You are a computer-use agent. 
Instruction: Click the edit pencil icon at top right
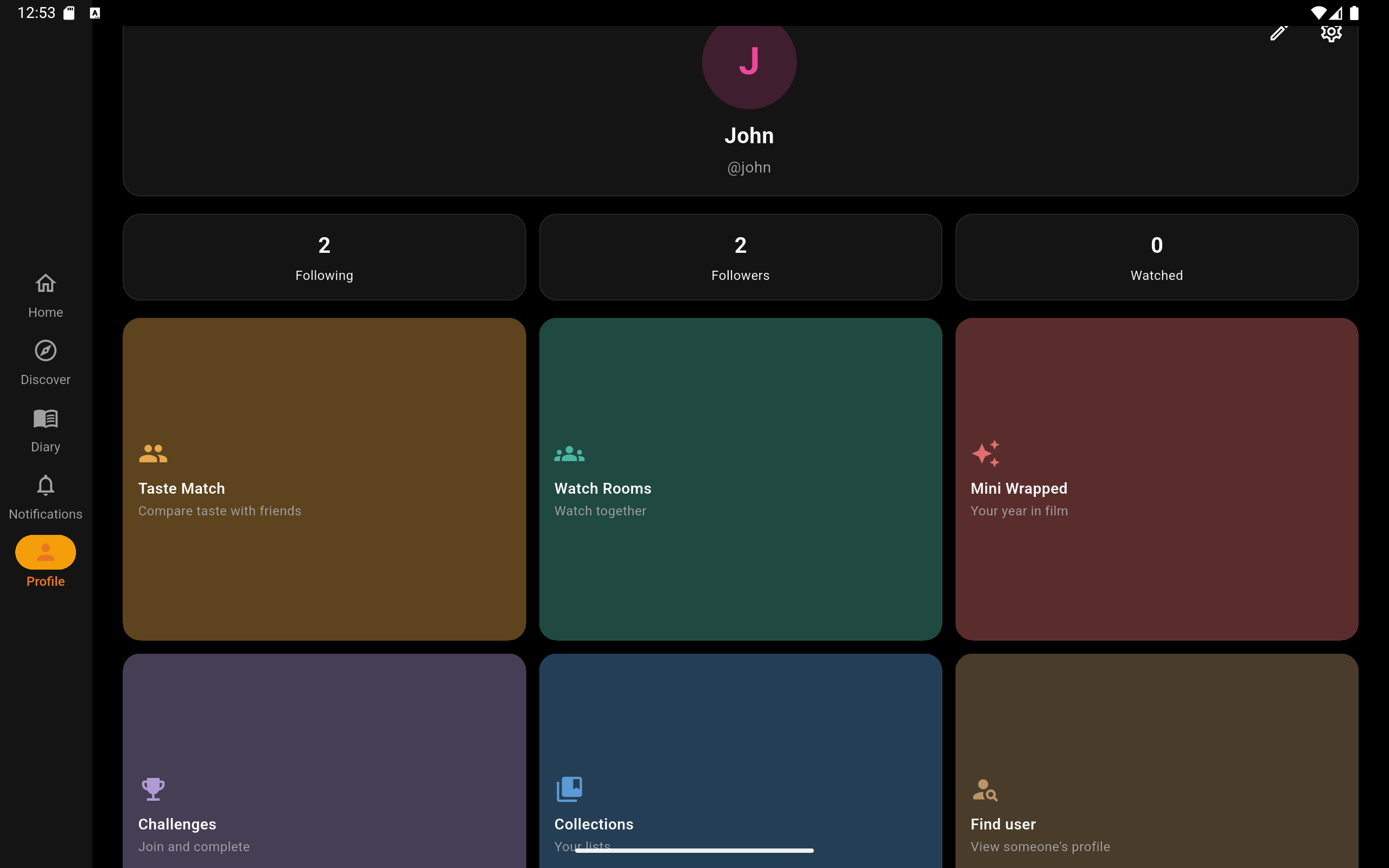pos(1279,33)
